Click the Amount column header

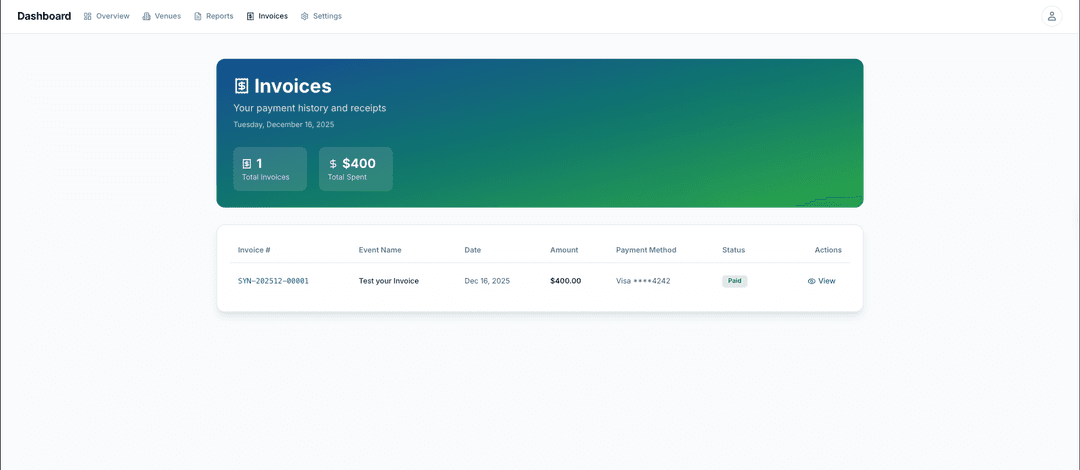564,250
